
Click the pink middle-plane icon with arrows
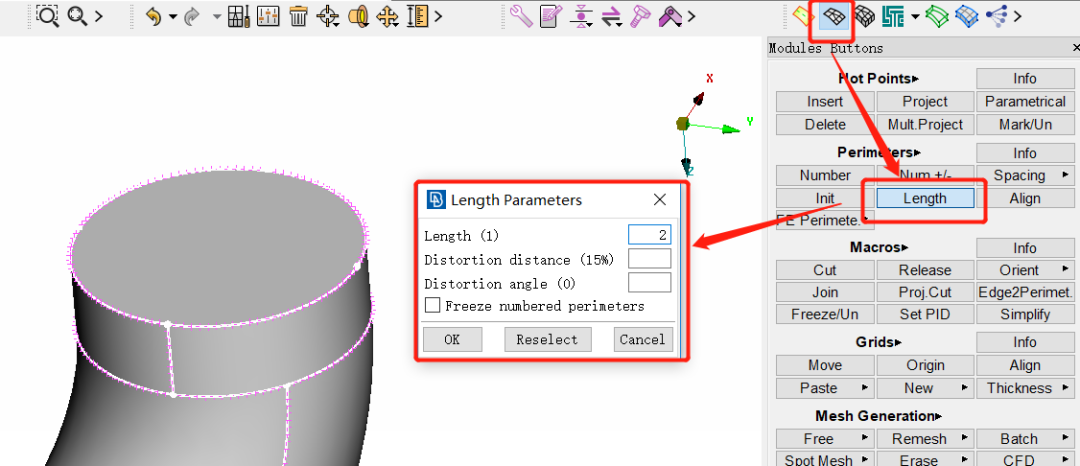pos(582,16)
